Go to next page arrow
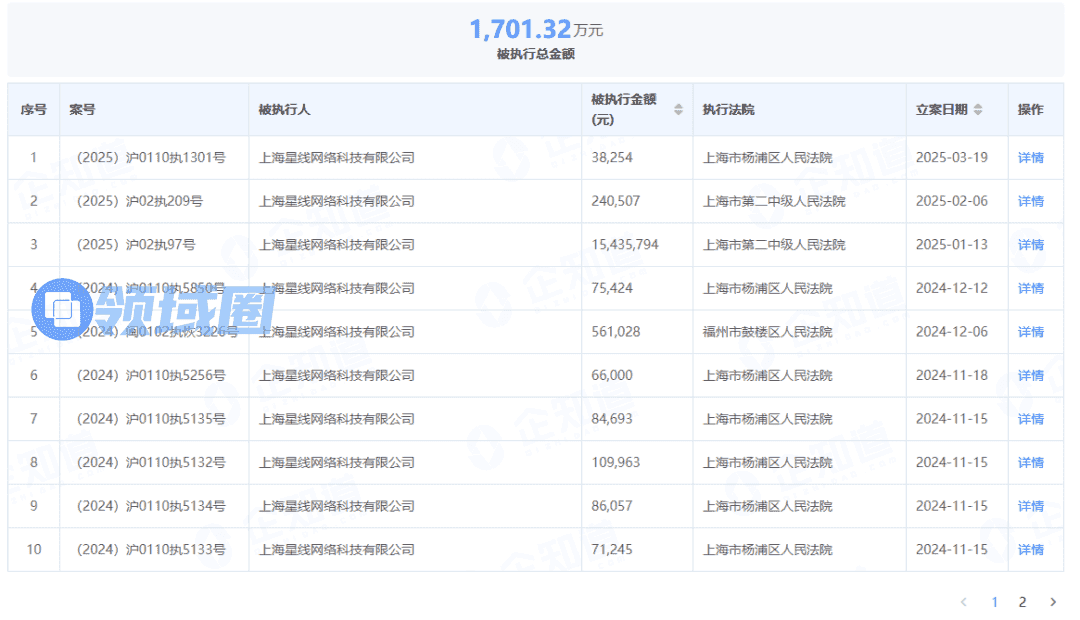This screenshot has height=620, width=1080. pos(1052,602)
